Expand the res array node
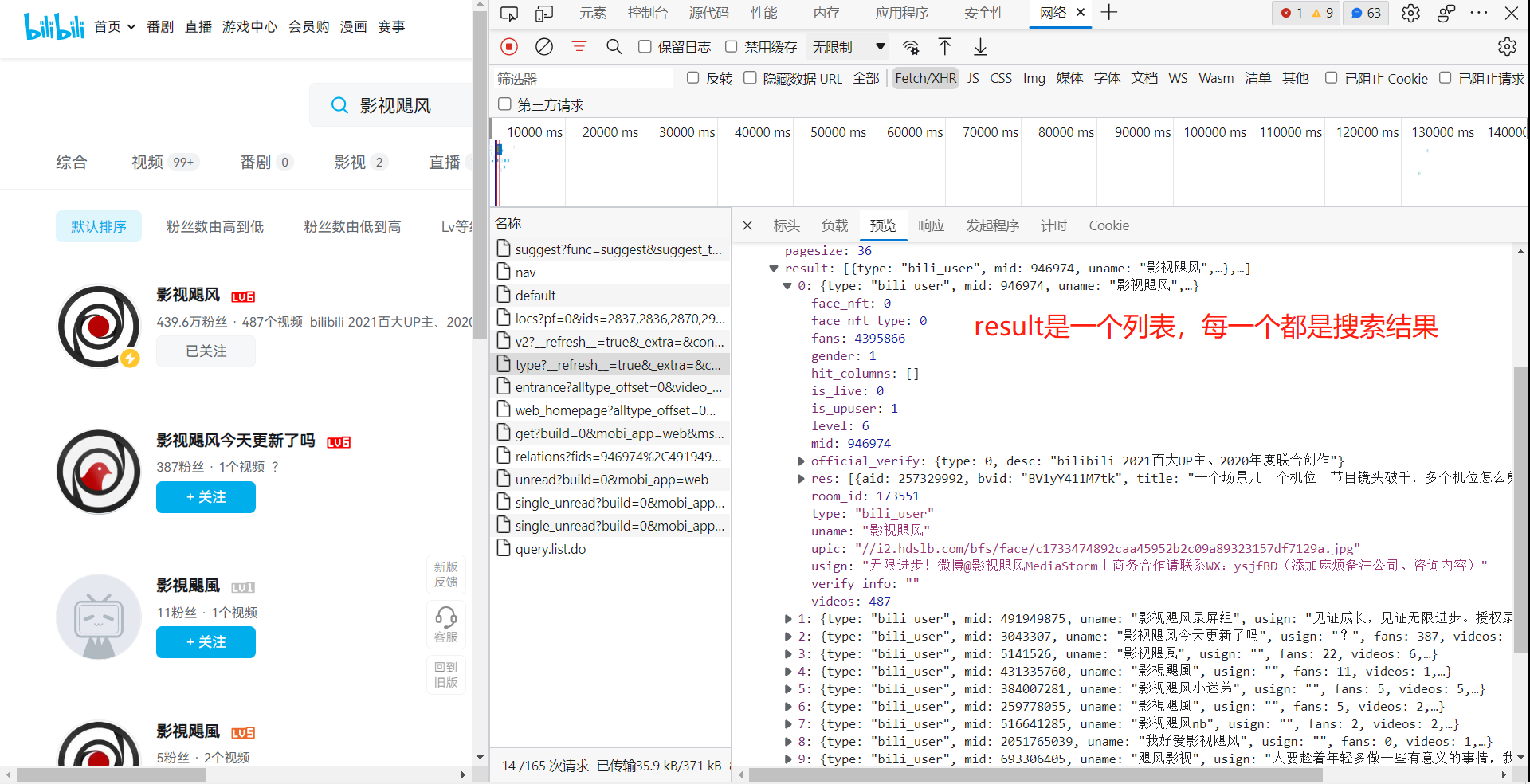The width and height of the screenshot is (1530, 784). point(801,479)
